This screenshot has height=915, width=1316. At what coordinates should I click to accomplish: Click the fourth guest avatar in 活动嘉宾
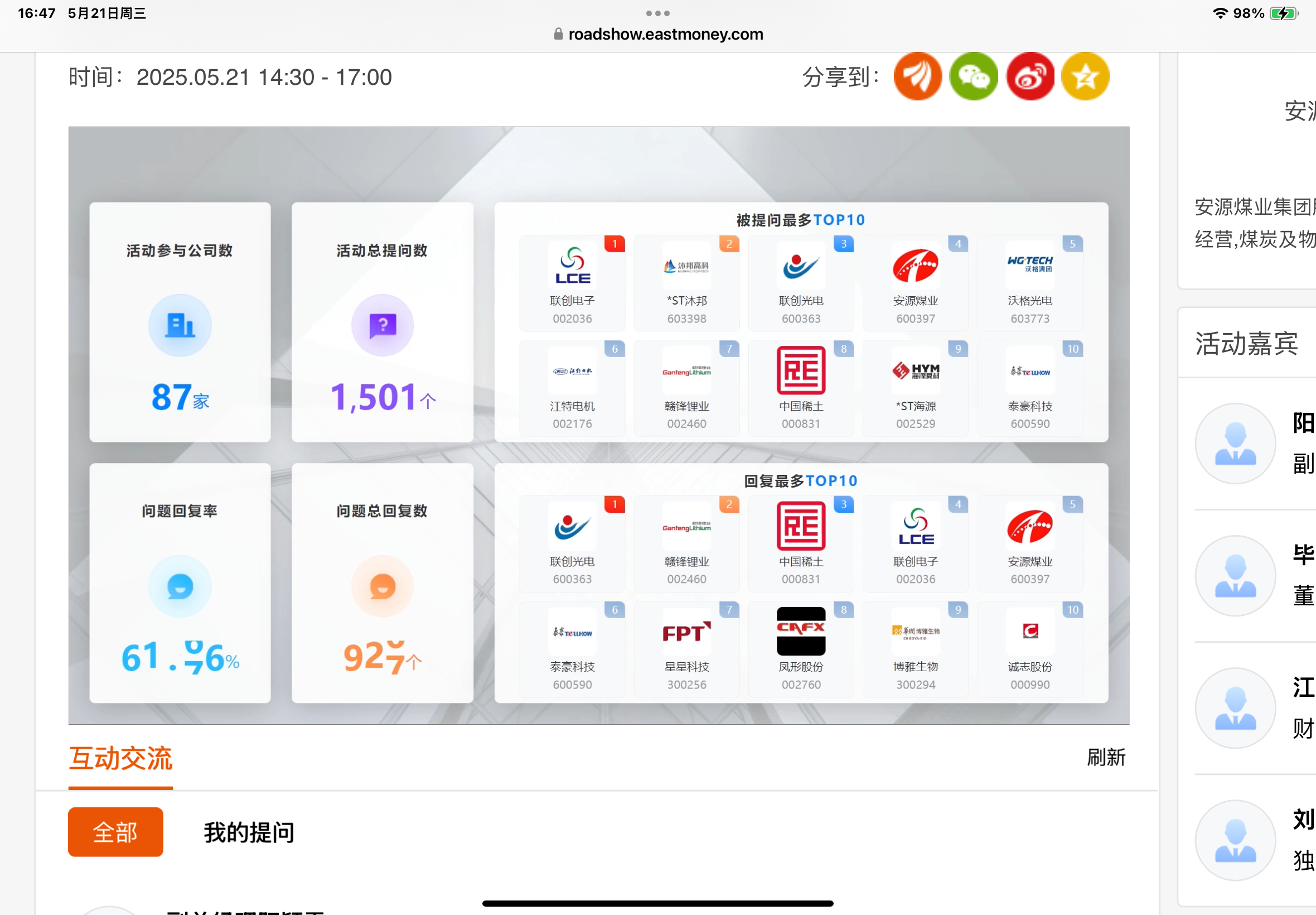coord(1235,840)
